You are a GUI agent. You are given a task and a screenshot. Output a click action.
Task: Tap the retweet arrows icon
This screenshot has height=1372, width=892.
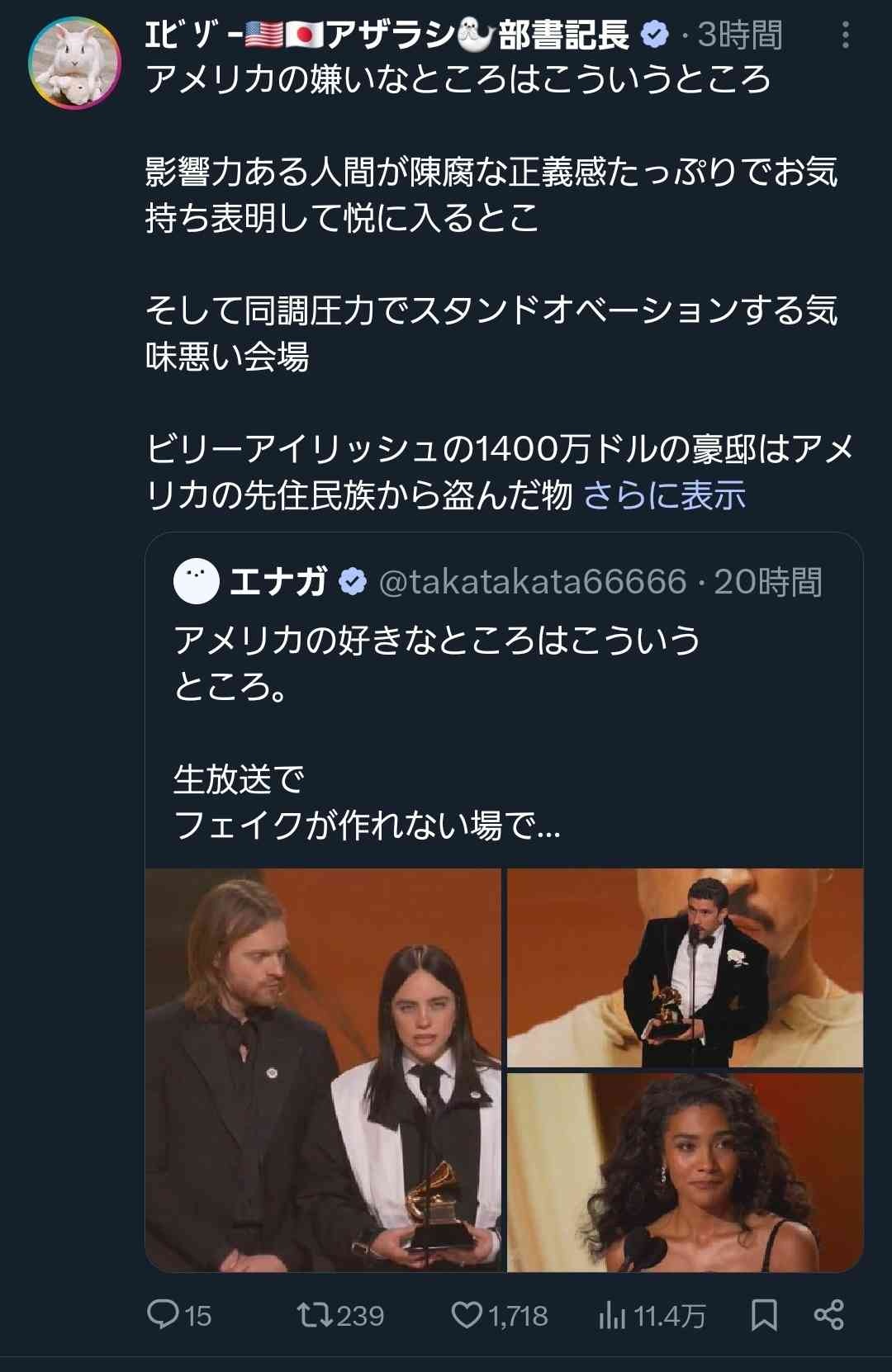click(x=314, y=1314)
